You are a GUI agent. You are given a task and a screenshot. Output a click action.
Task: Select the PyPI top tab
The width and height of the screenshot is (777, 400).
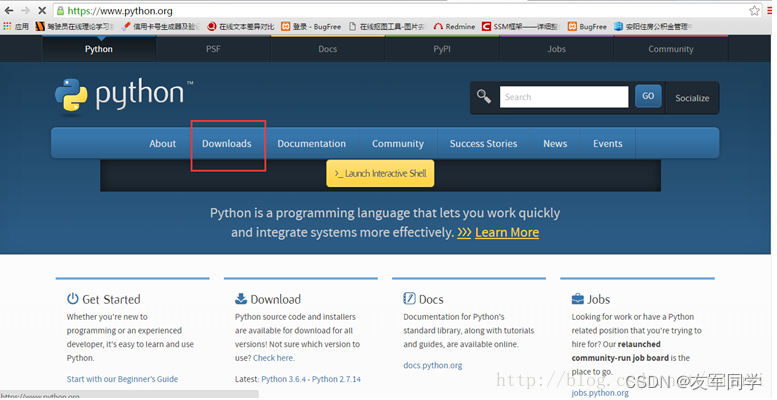point(442,49)
